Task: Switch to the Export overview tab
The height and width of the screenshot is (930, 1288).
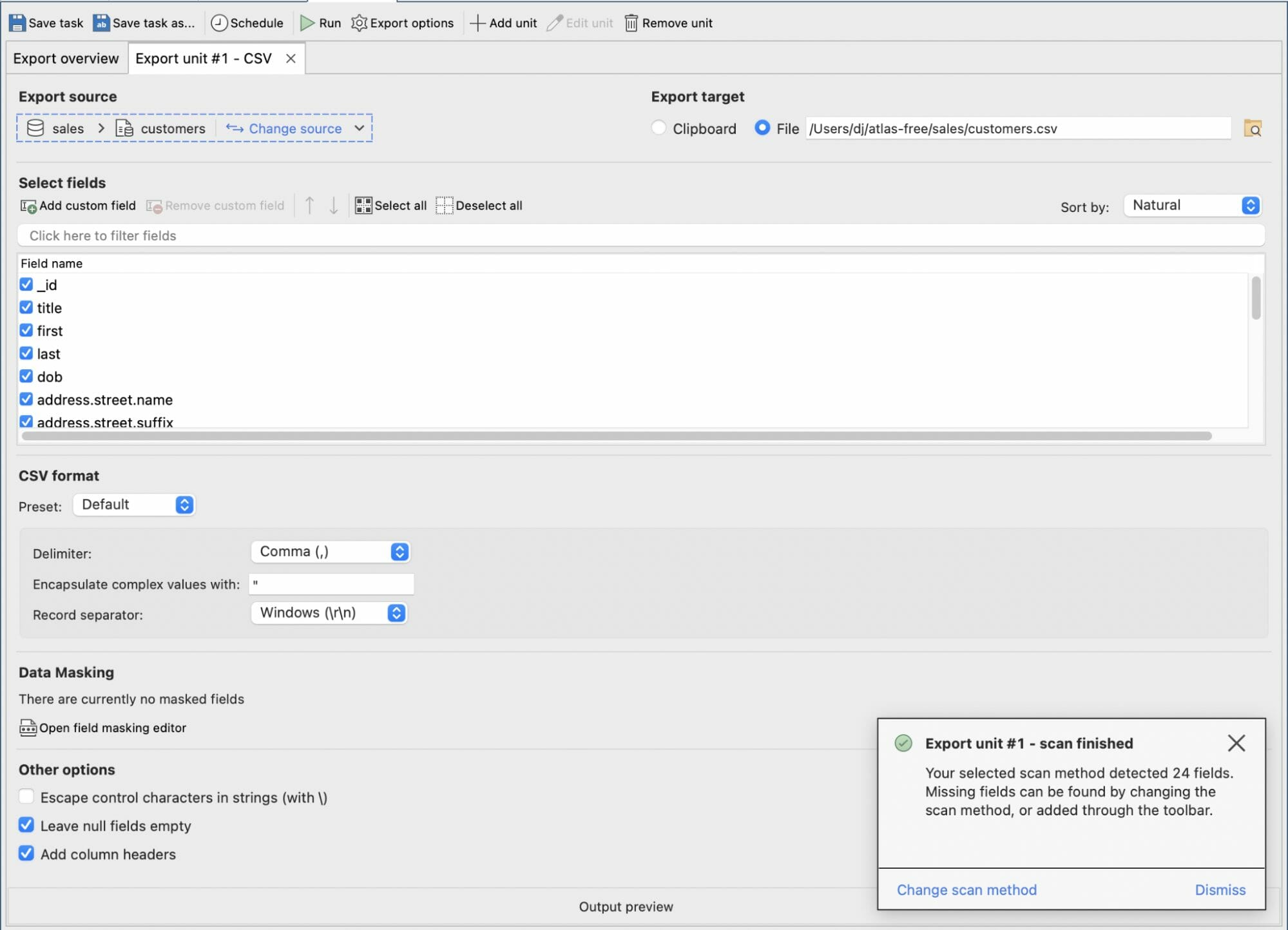Action: (x=66, y=58)
